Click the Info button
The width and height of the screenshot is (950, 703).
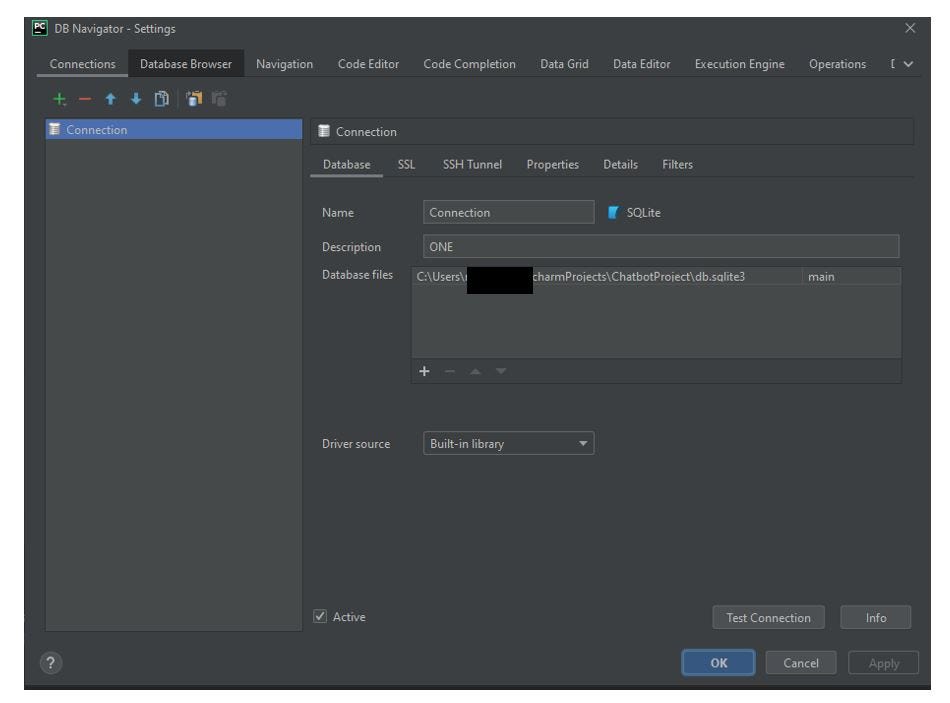875,618
